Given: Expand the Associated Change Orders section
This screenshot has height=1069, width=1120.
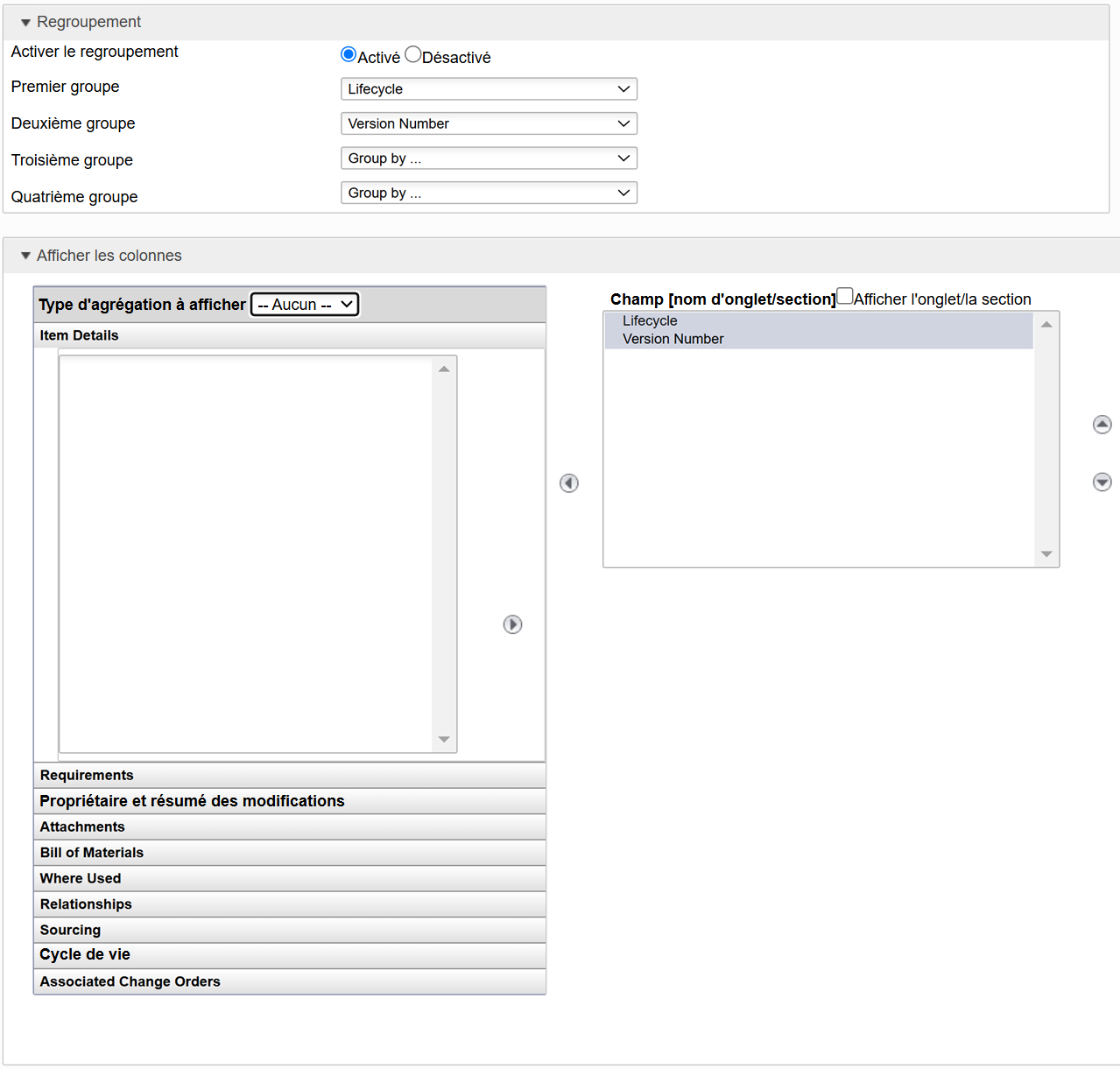Looking at the screenshot, I should (x=290, y=982).
